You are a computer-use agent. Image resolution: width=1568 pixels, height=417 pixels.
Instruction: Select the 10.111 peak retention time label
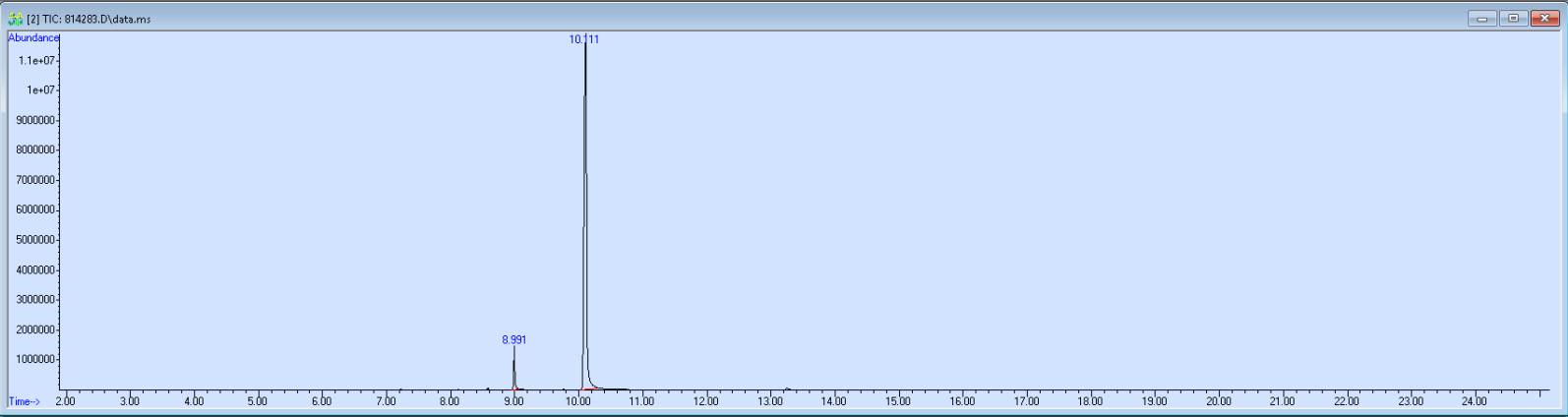pos(583,39)
